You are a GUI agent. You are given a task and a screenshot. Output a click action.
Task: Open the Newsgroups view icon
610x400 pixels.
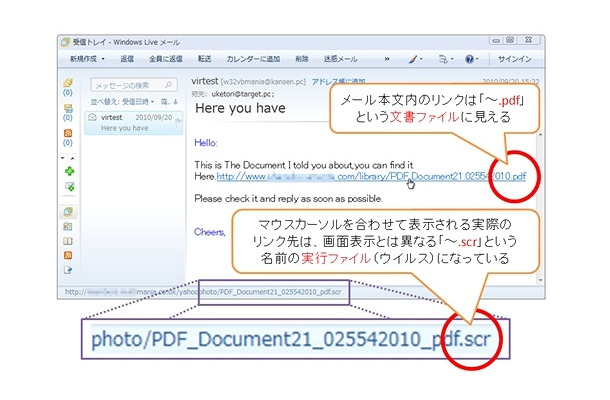pos(68,270)
